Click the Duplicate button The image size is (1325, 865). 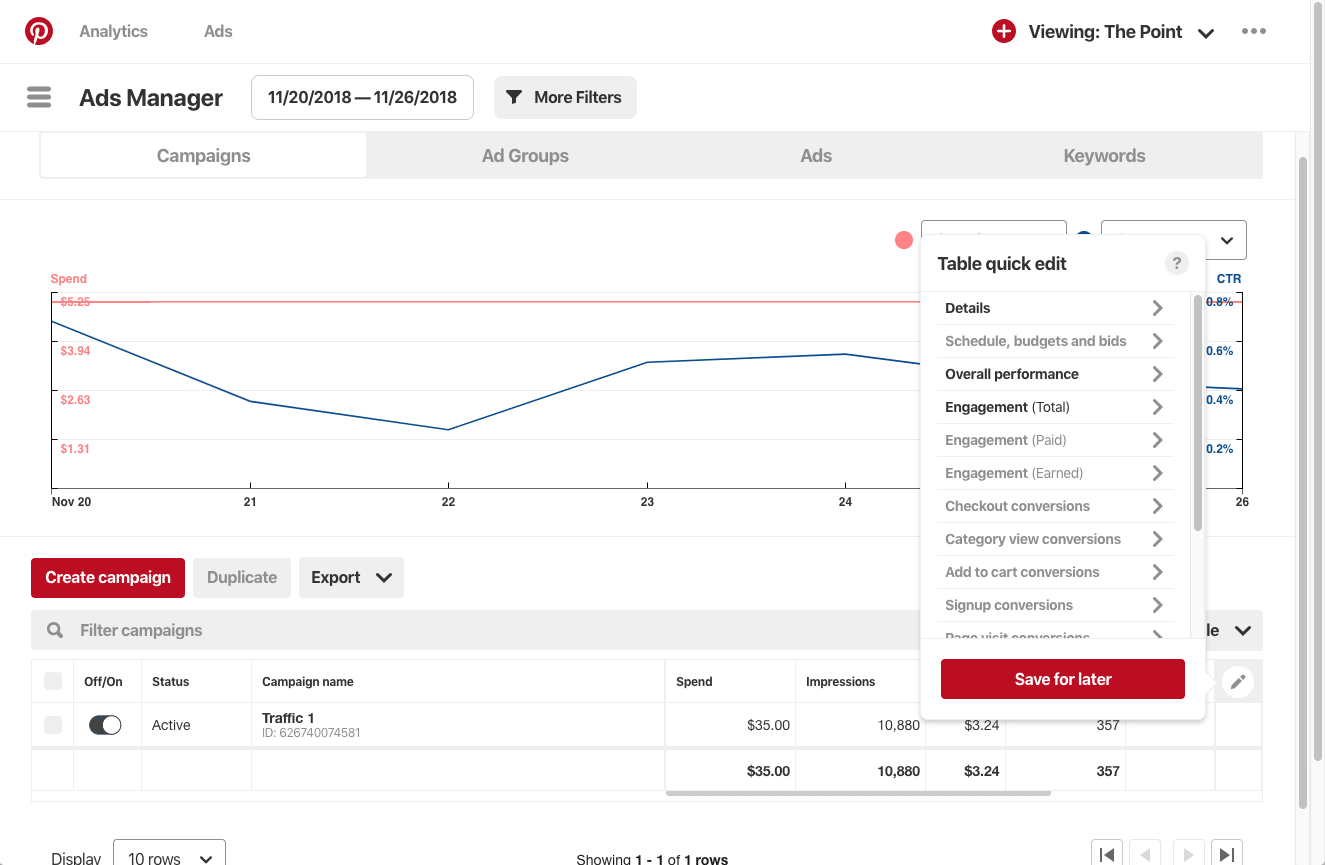pos(242,577)
